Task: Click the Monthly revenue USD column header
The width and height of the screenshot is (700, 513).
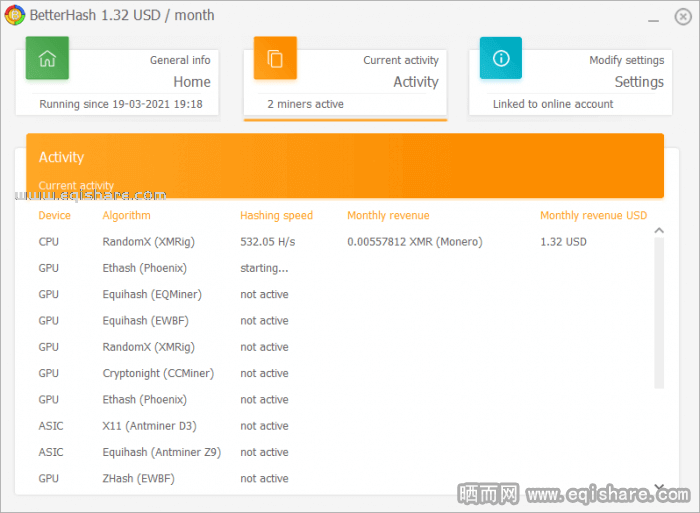Action: pyautogui.click(x=593, y=215)
